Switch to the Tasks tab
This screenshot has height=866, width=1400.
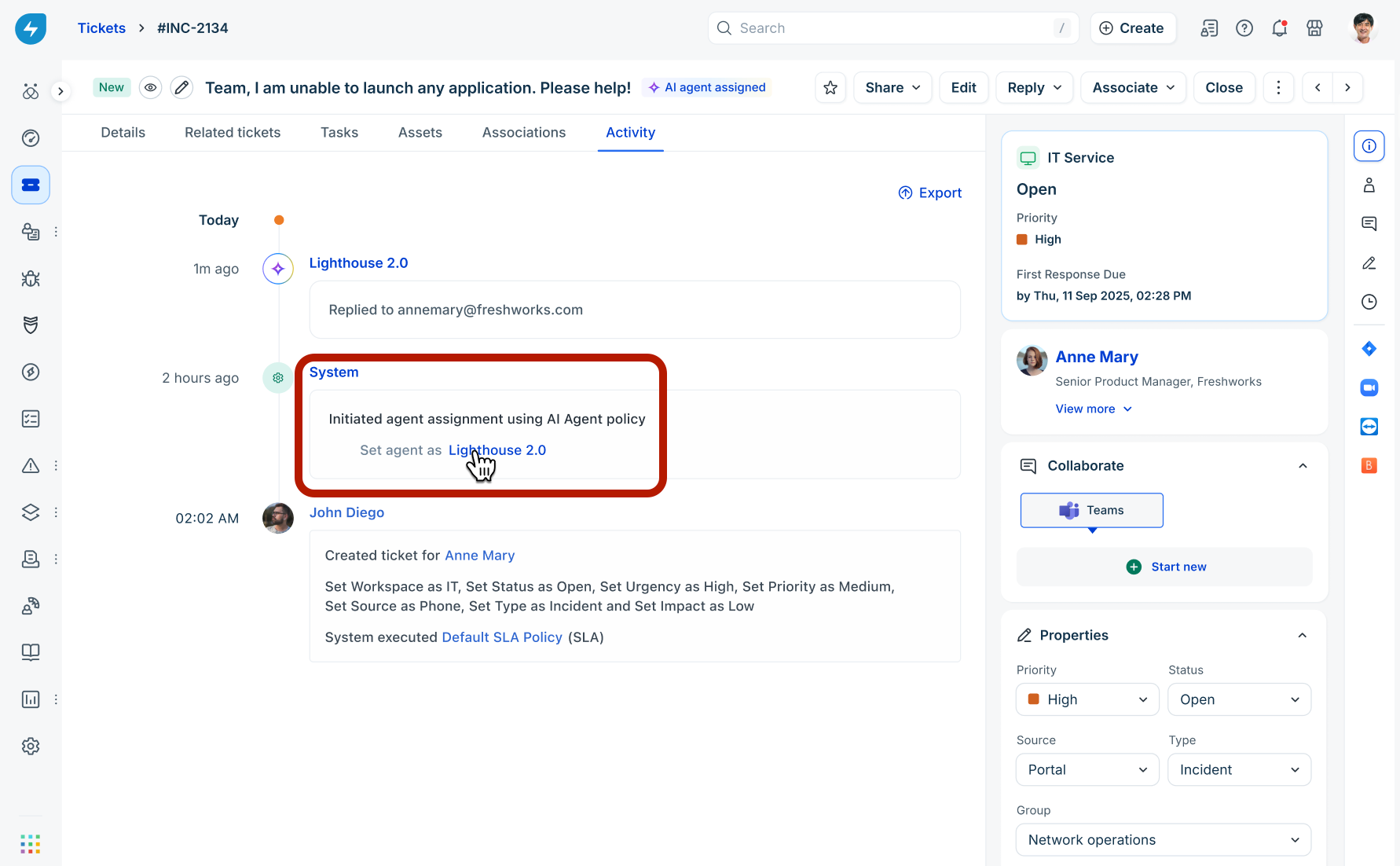[x=339, y=133]
